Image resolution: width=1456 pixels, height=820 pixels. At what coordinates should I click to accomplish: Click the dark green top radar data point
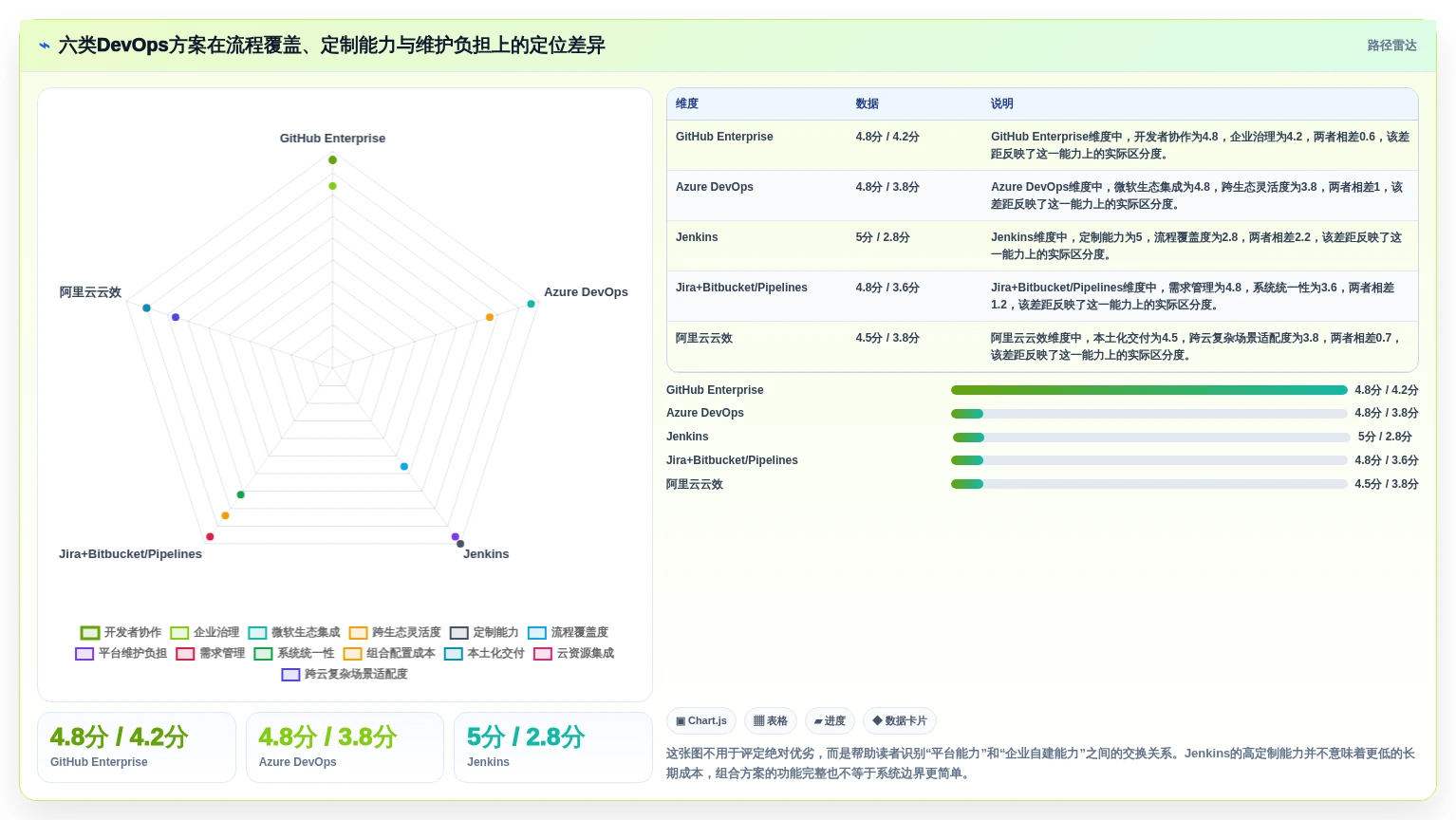(332, 159)
